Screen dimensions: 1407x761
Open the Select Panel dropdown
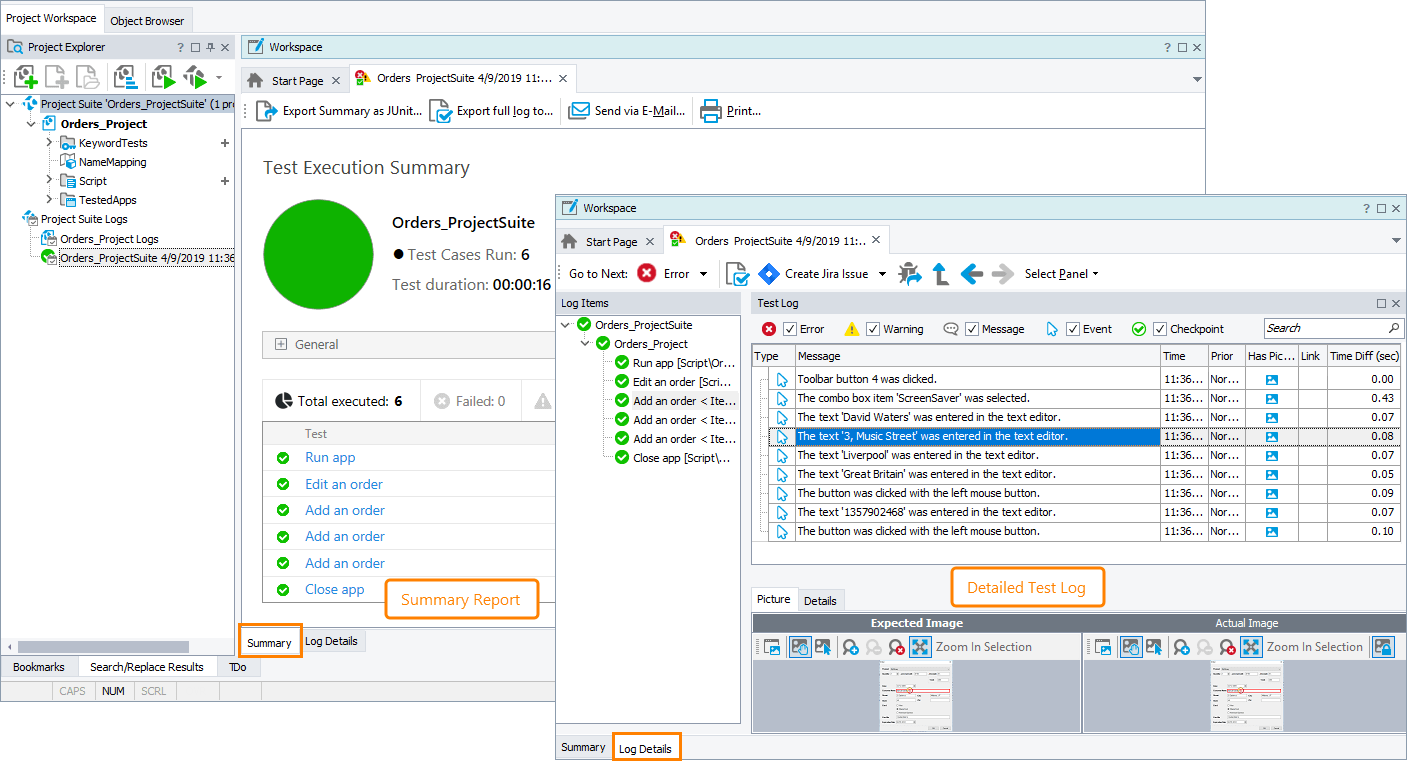(x=1062, y=274)
